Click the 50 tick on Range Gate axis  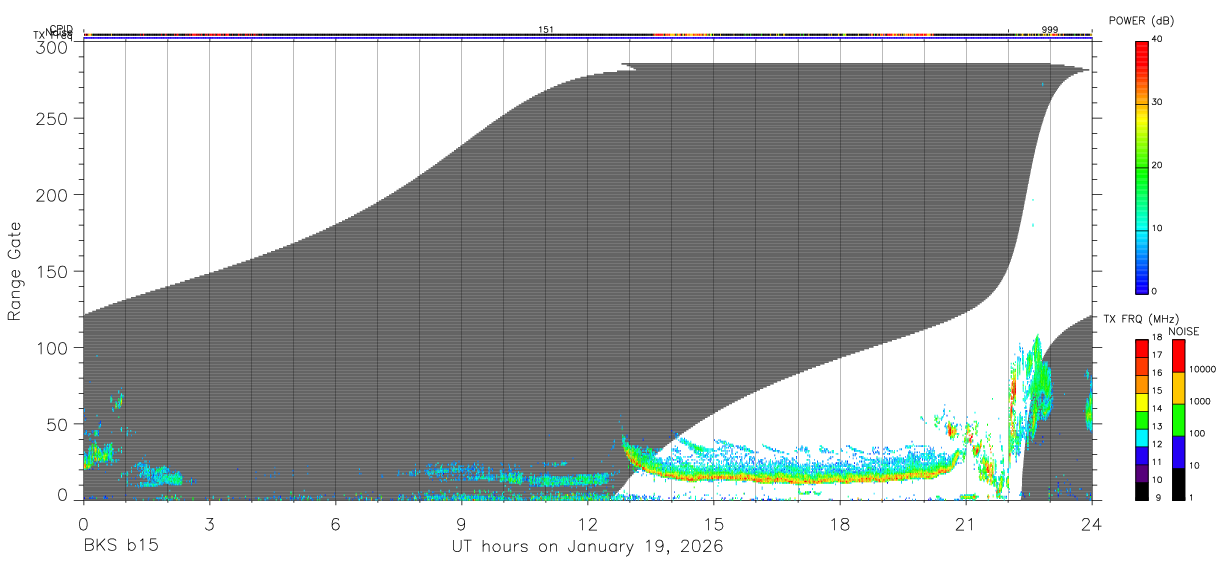tap(58, 424)
